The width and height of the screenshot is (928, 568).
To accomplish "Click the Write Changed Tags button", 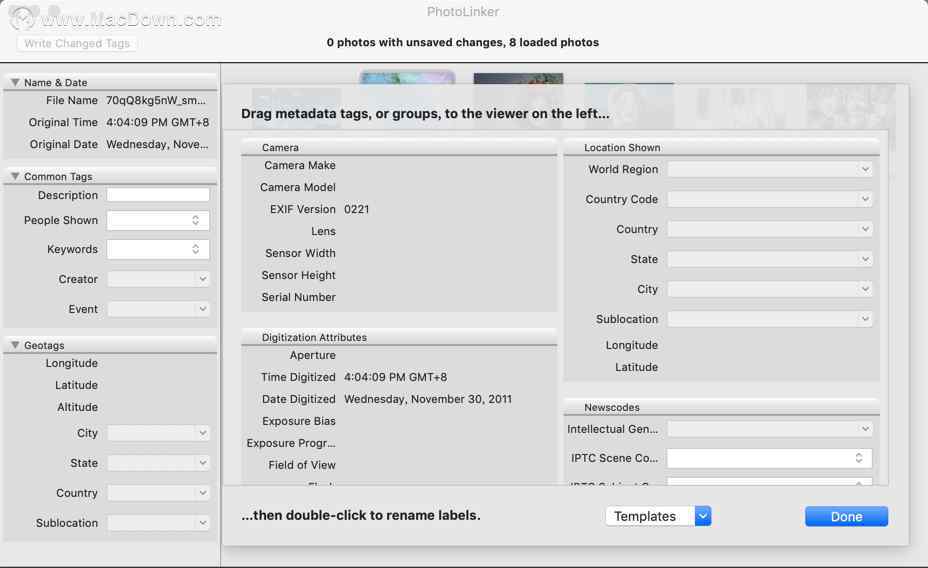I will 77,43.
